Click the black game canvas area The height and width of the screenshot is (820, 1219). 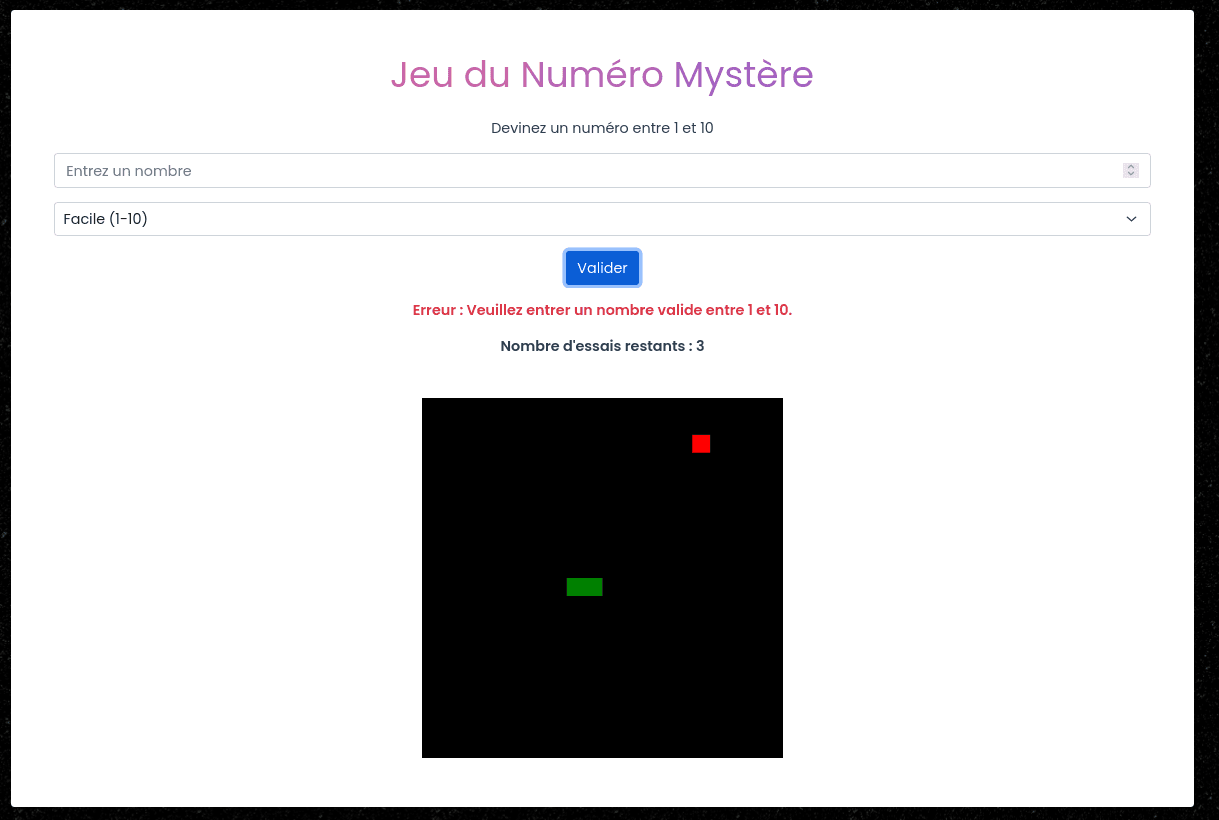pos(600,680)
